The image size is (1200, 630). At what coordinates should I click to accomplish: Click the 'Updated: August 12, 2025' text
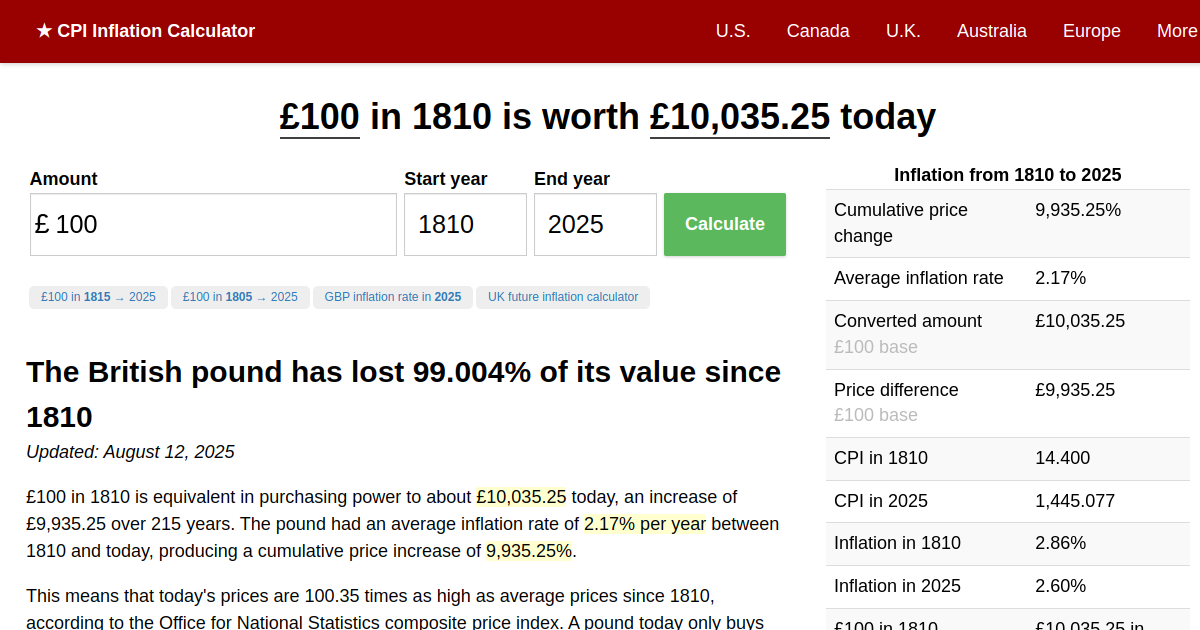click(x=130, y=452)
